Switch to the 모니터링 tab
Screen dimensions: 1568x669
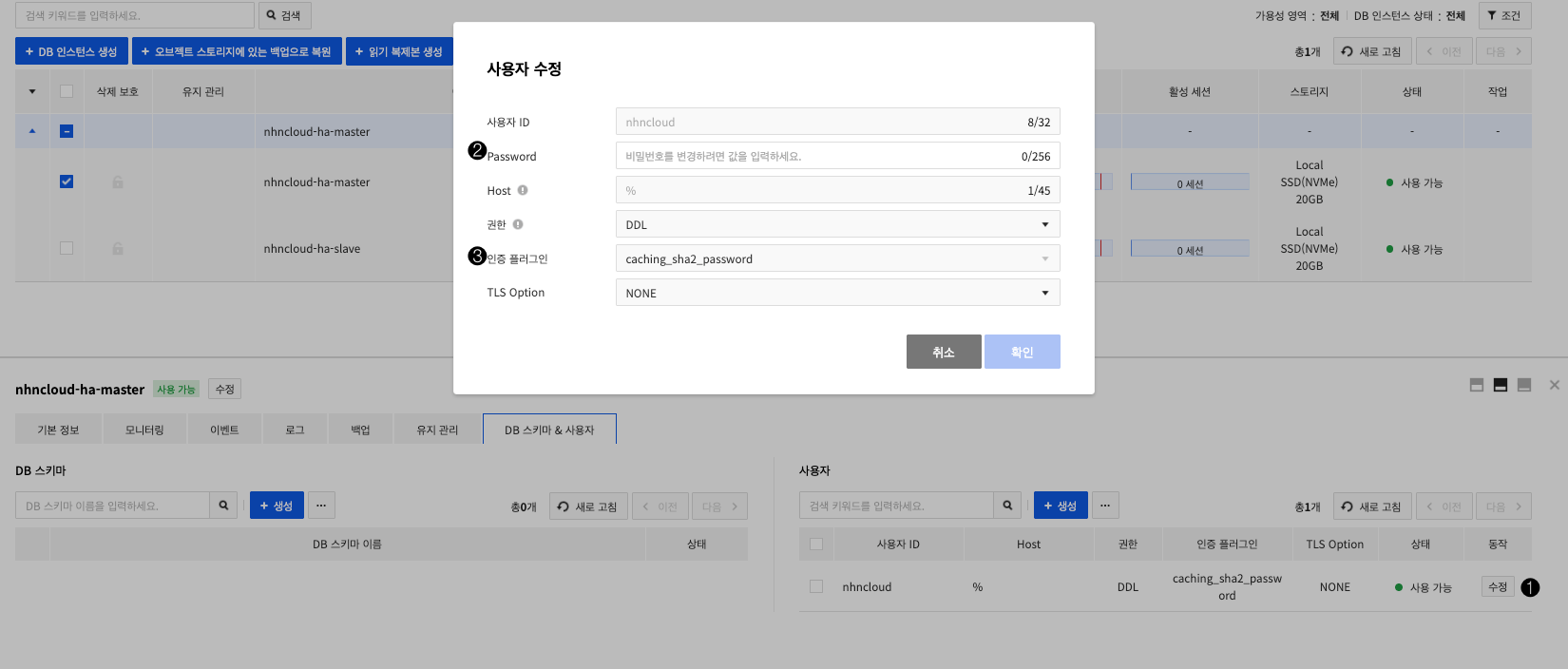(144, 430)
